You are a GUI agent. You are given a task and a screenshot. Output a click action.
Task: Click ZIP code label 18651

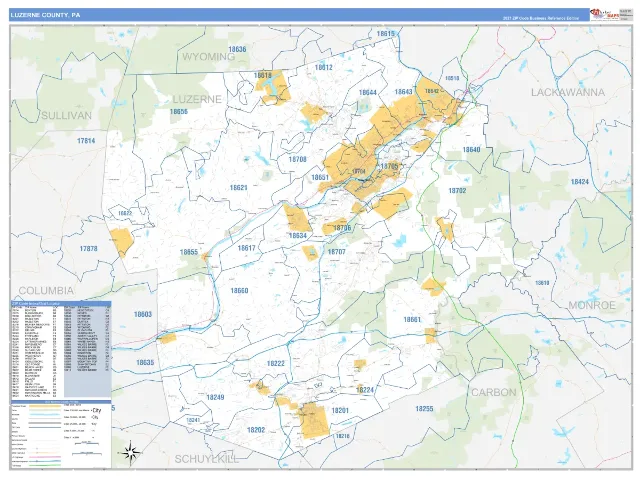[x=320, y=178]
